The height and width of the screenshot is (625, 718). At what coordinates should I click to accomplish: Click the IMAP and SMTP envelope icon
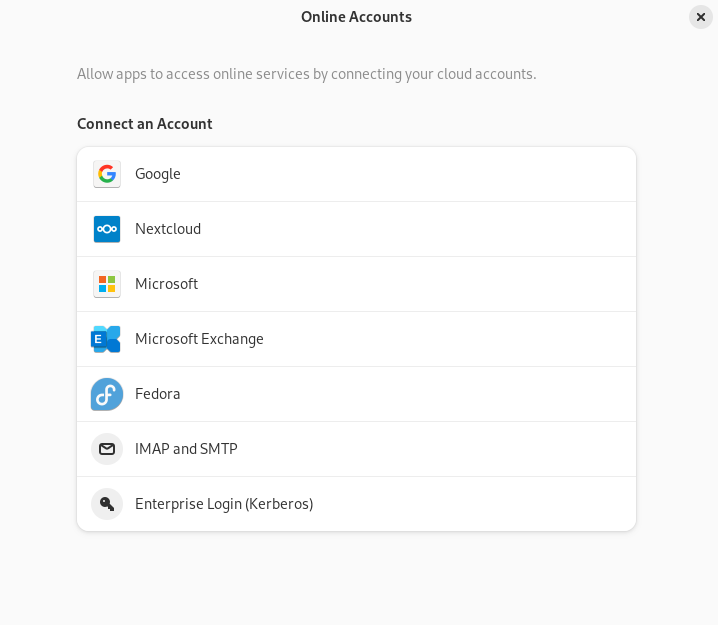tap(107, 449)
